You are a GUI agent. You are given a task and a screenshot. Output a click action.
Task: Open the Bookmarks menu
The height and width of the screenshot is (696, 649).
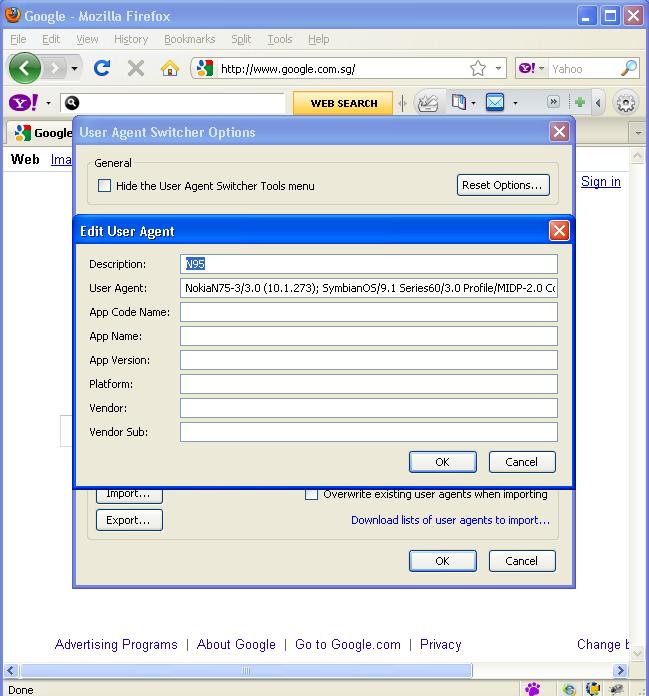tap(190, 40)
